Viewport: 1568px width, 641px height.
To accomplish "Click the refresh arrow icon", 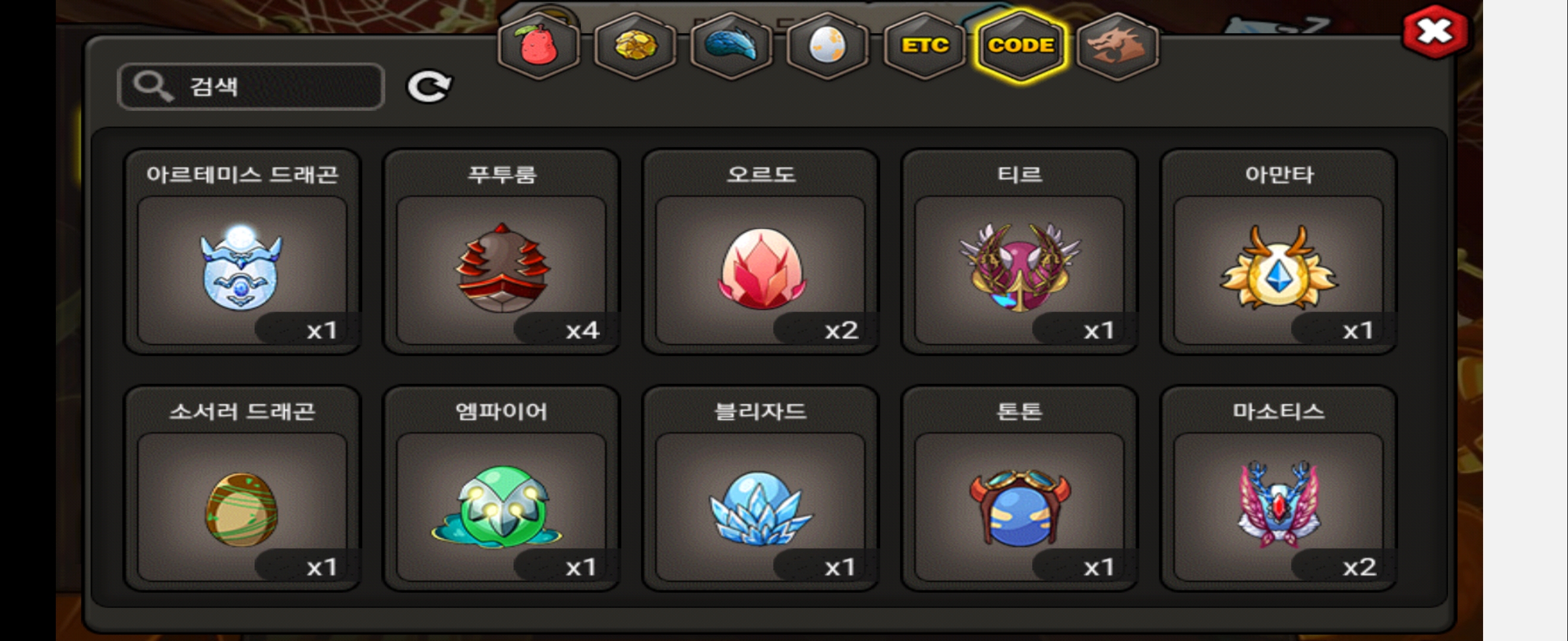I will pos(429,87).
